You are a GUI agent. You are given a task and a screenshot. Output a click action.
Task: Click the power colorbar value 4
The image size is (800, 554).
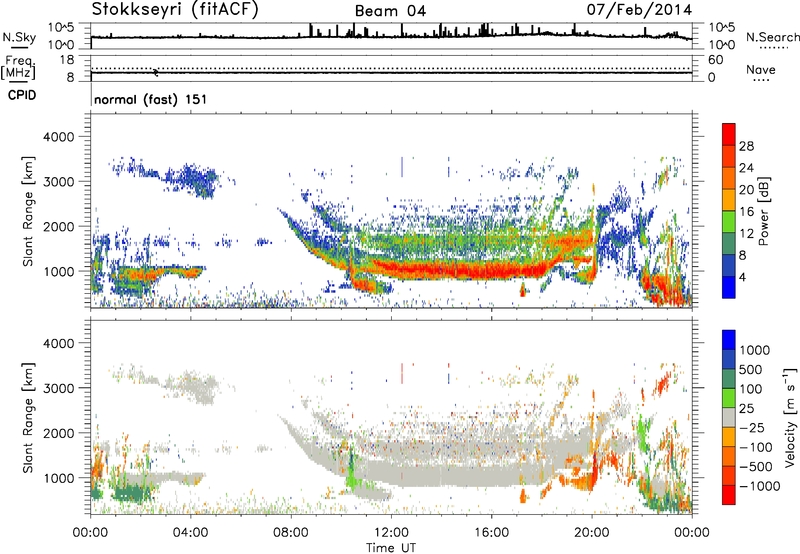[742, 278]
